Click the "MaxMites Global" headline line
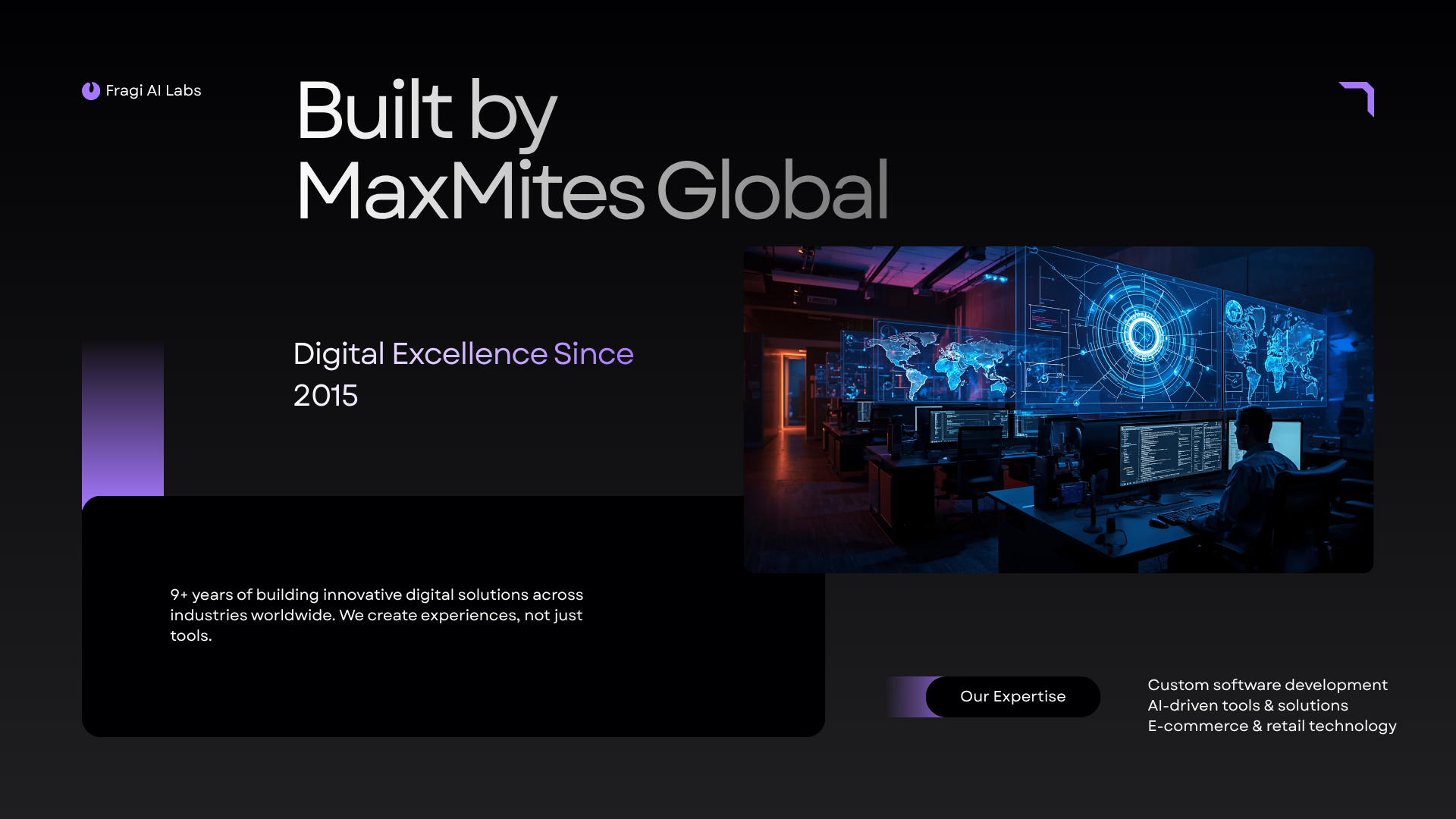The image size is (1456, 819). point(592,191)
